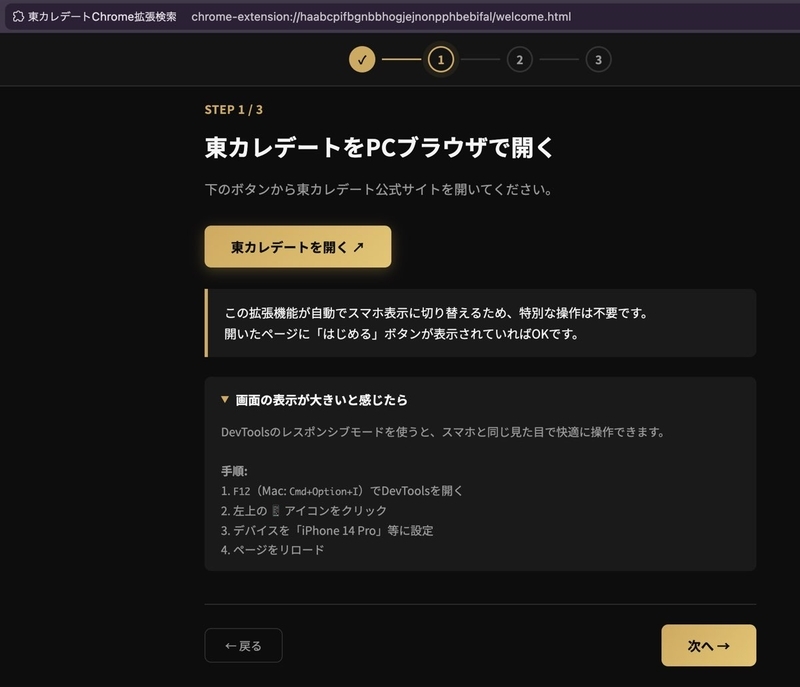Click note line この拡張機能が自動でスマホ表示に切り替えるため
800x687 pixels.
tap(436, 313)
